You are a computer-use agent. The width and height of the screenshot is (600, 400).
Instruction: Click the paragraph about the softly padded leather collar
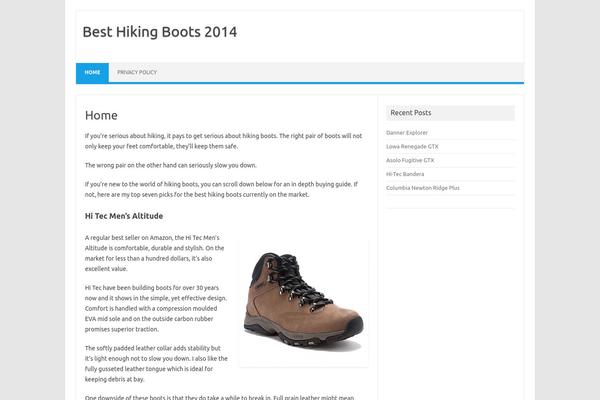[156, 363]
